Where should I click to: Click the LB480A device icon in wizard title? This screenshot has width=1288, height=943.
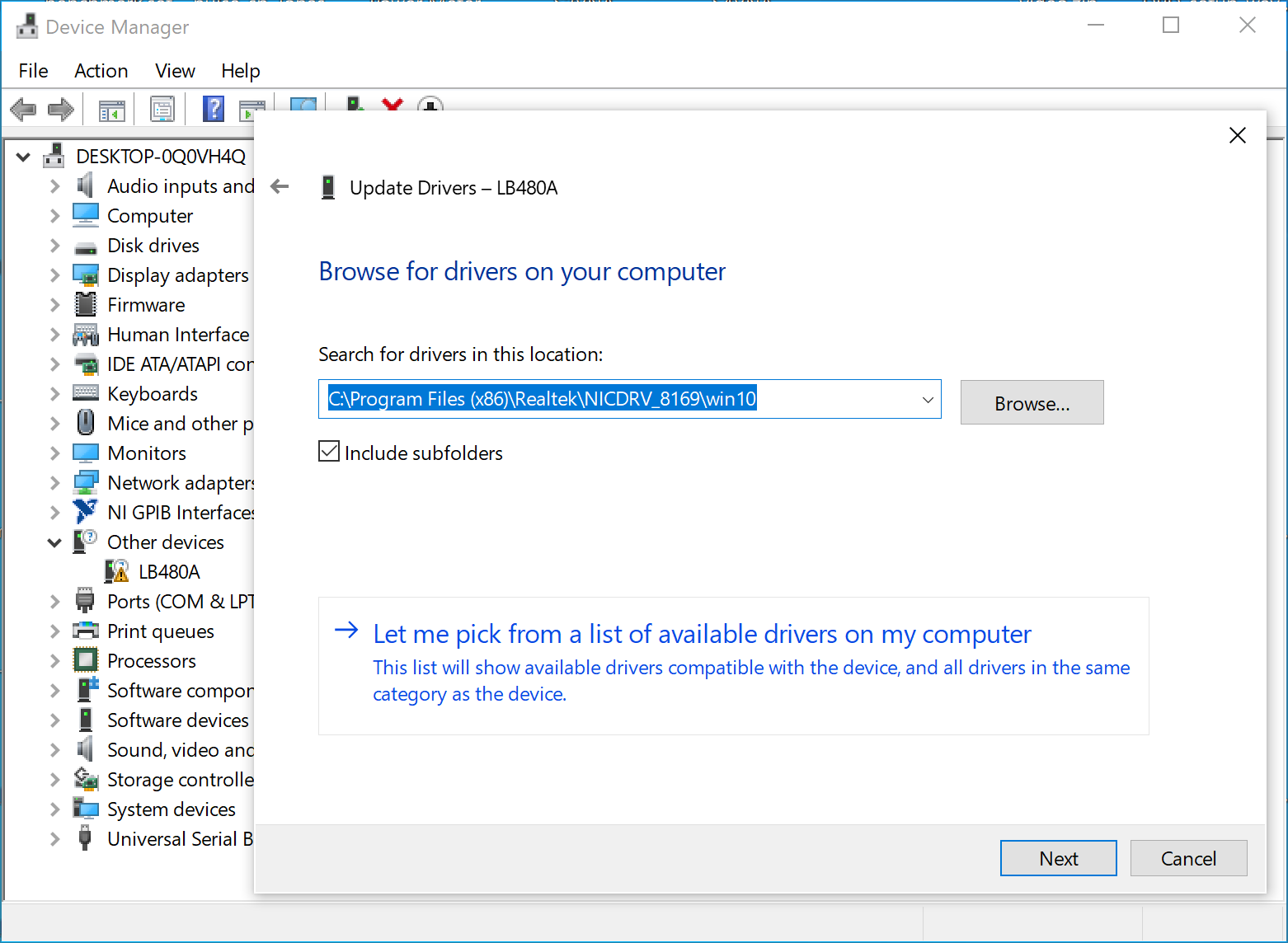[328, 187]
